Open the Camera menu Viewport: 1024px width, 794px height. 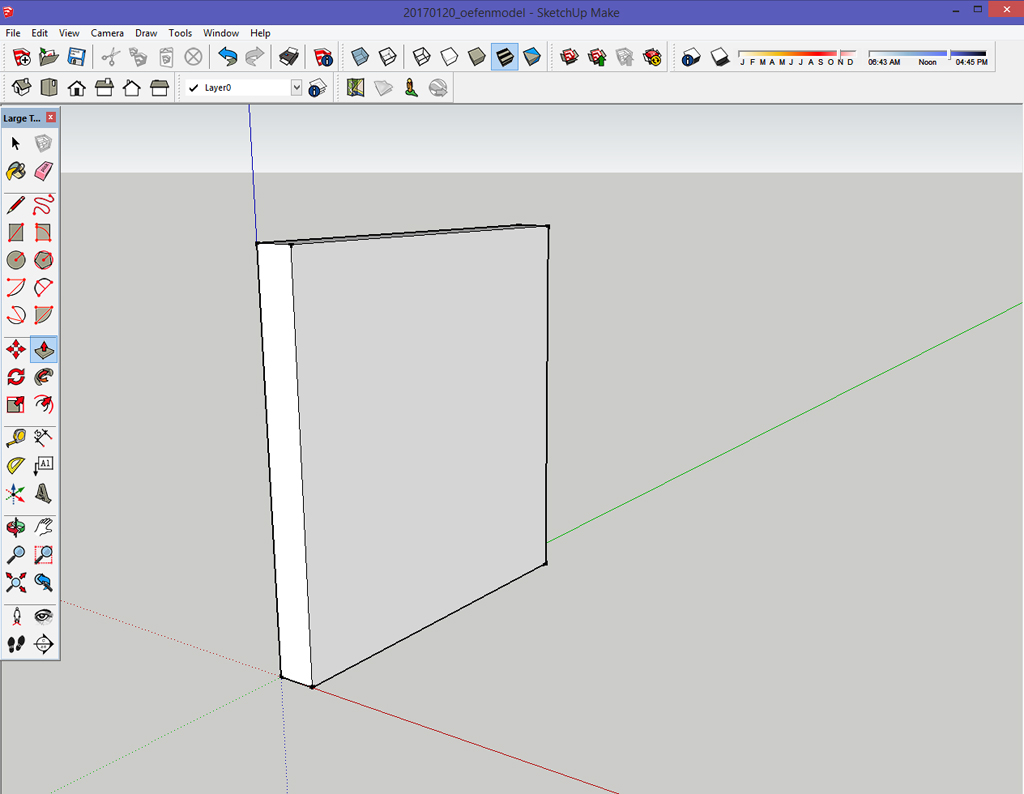(x=107, y=33)
